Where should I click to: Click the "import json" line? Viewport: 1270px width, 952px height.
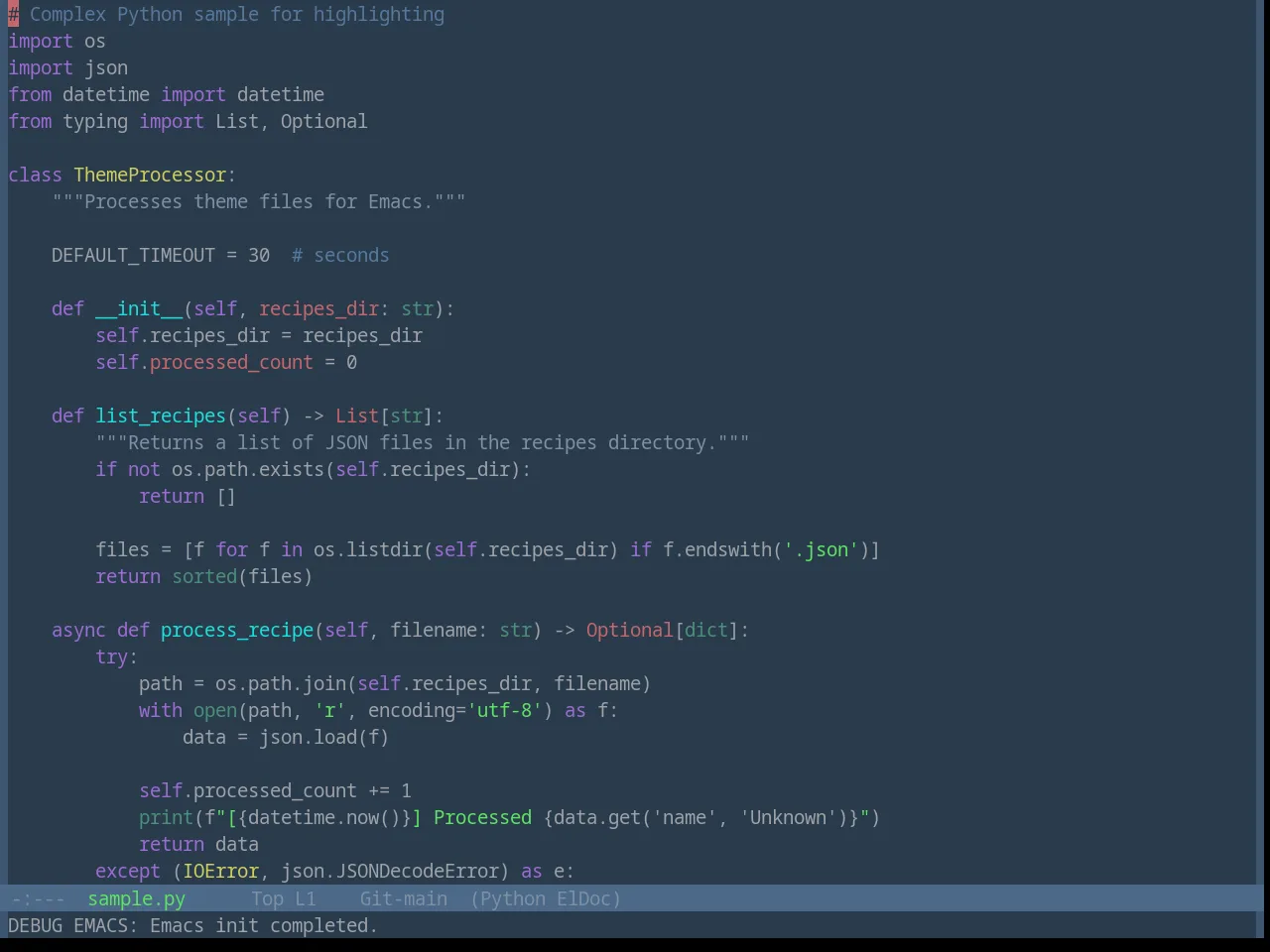tap(67, 67)
